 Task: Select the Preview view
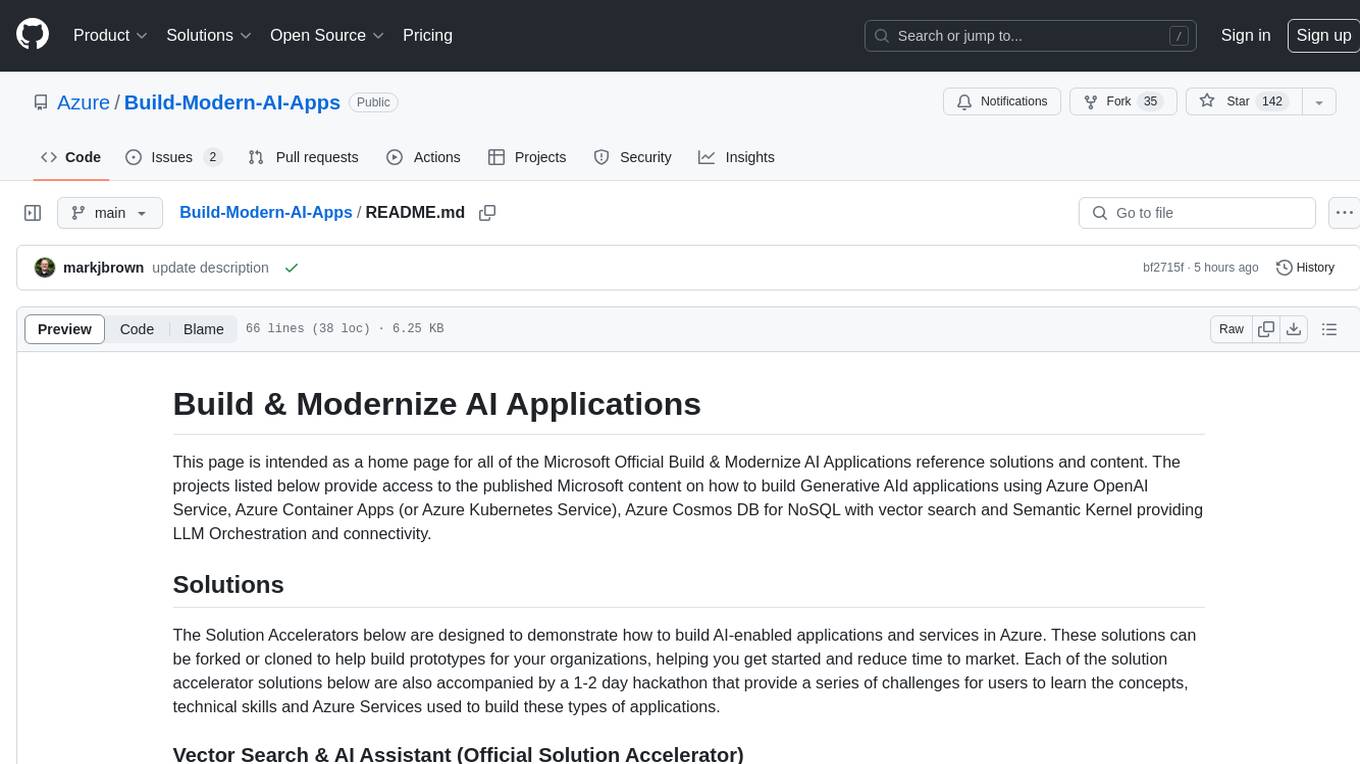pos(65,329)
